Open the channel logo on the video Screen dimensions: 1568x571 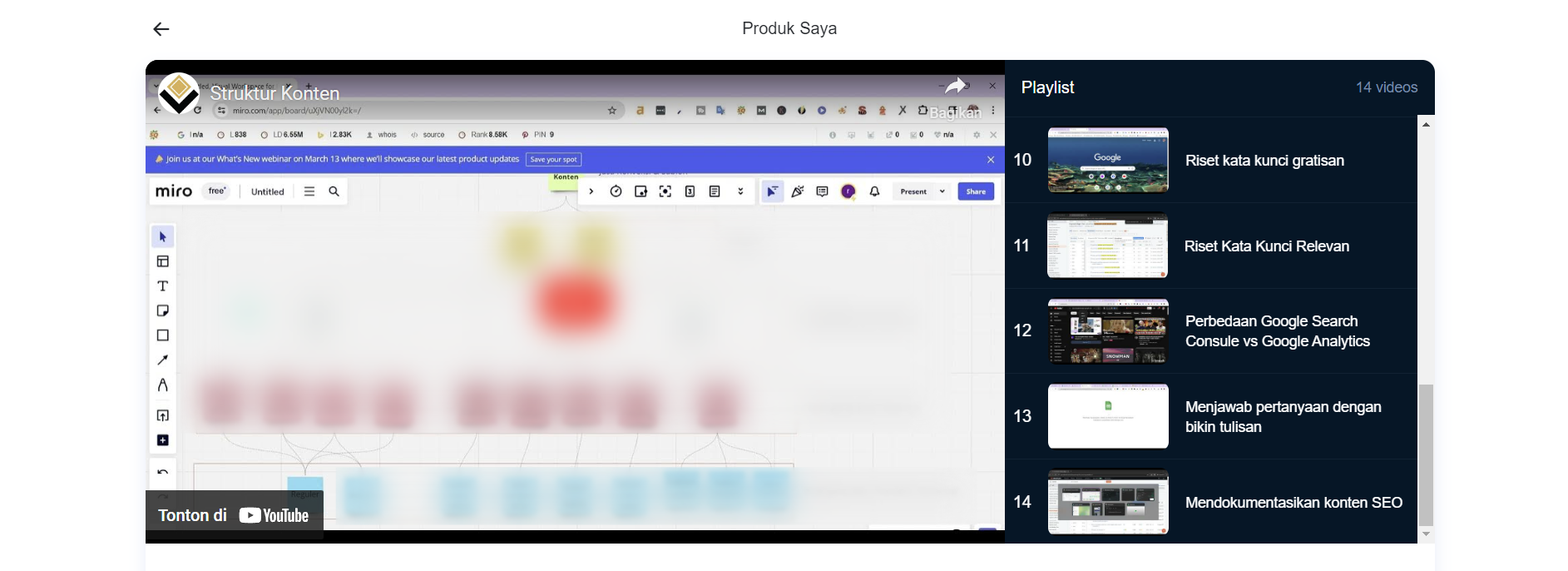point(178,93)
